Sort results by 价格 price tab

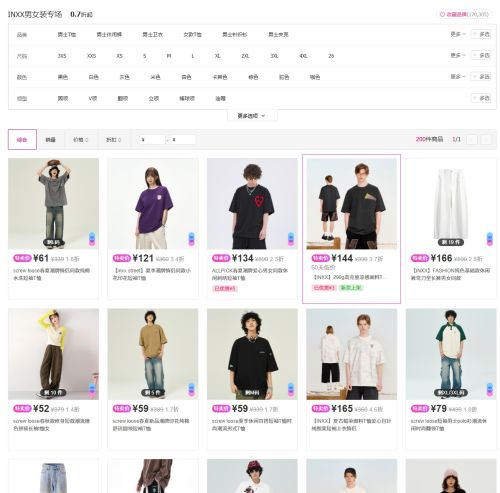[80, 140]
